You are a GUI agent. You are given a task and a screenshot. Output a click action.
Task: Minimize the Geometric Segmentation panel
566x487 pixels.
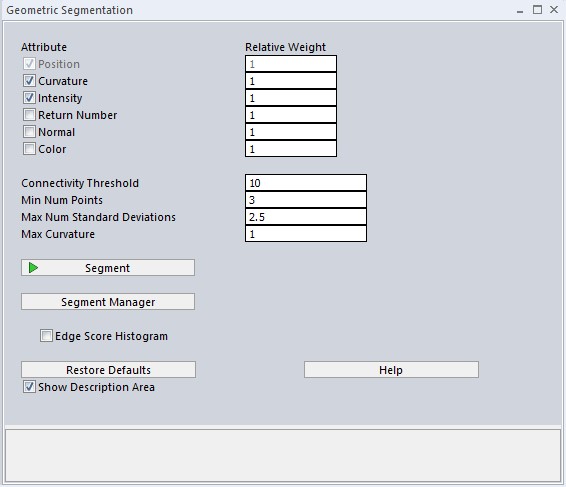point(520,11)
